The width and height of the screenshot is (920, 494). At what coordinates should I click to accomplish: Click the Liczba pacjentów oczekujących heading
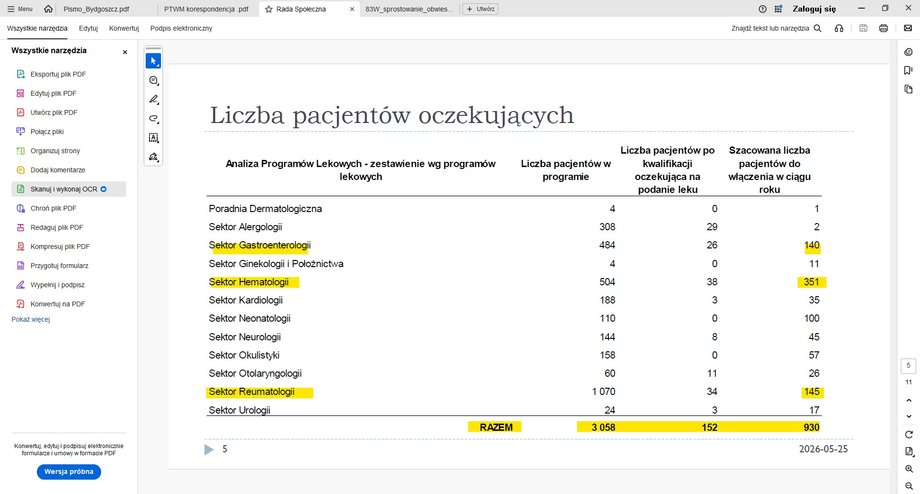coord(392,116)
